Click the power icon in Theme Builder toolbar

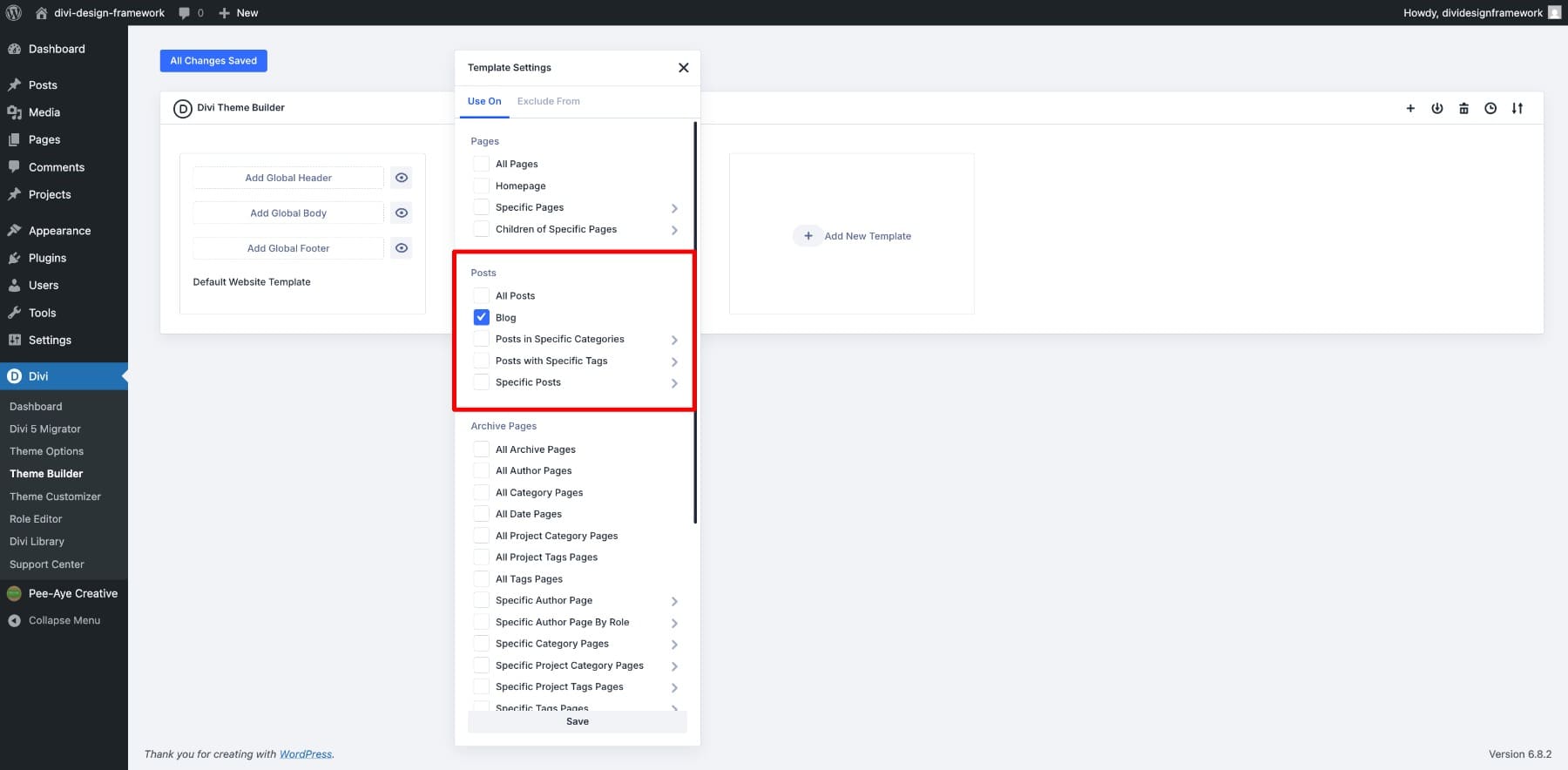click(x=1436, y=108)
